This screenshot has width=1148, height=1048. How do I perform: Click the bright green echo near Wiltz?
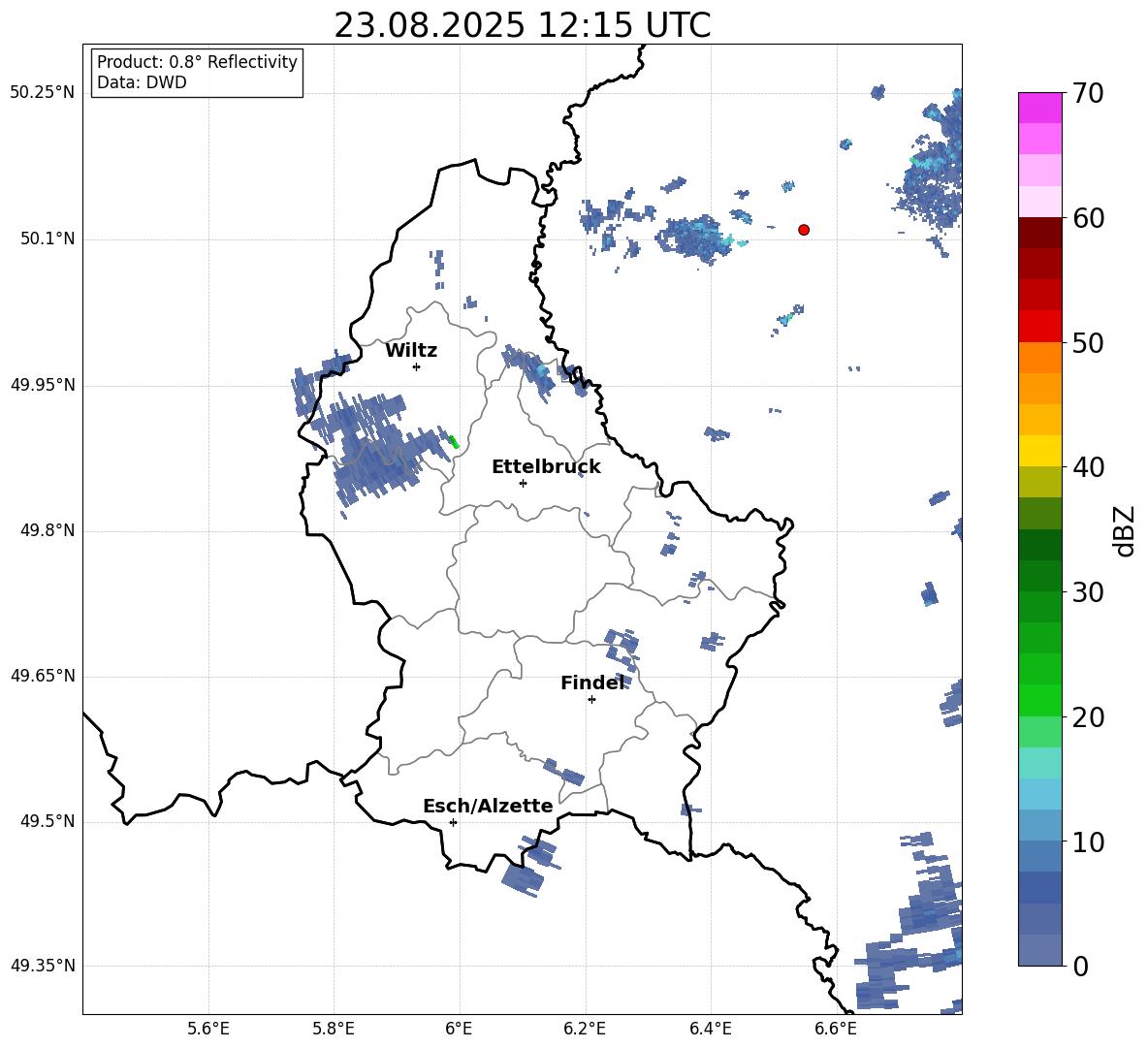coord(453,441)
